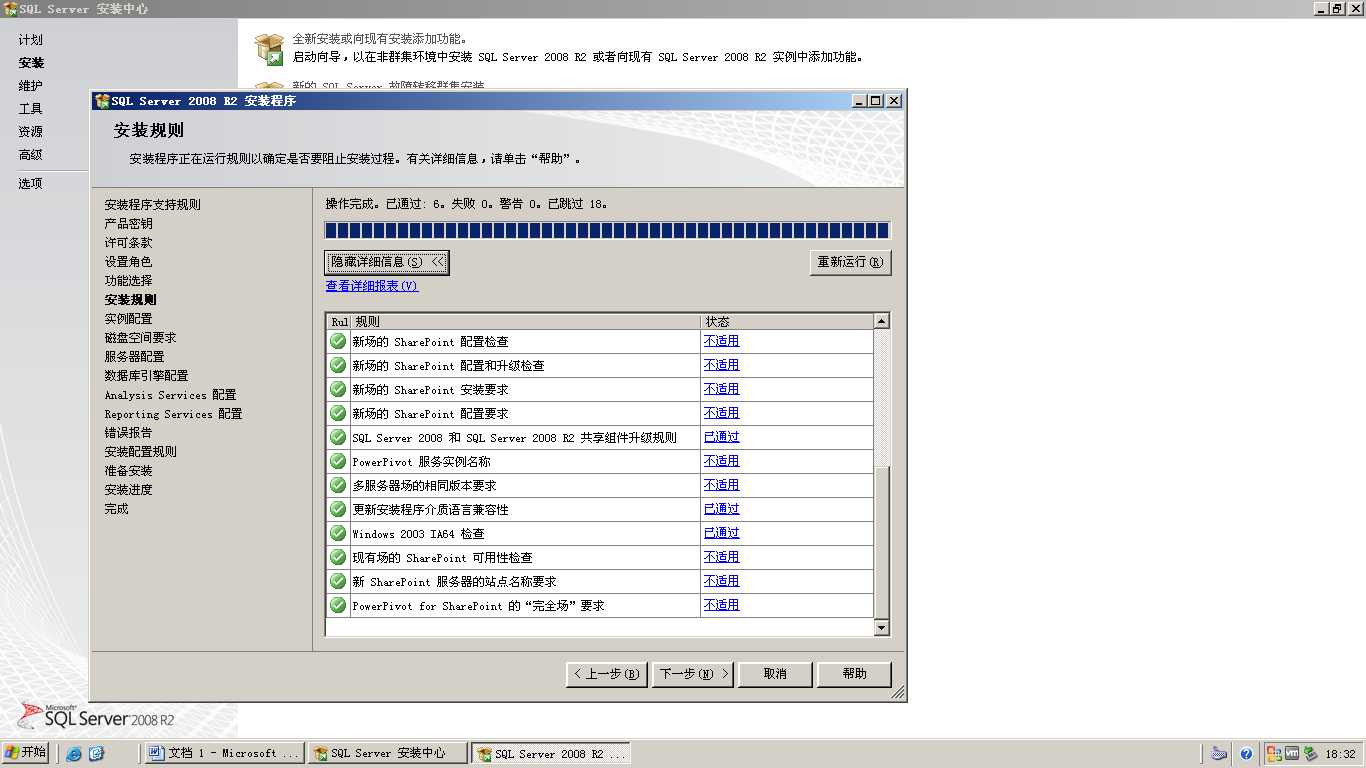The width and height of the screenshot is (1366, 768).
Task: Click green check icon for 新场的 SharePoint 安装要求
Action: 338,389
